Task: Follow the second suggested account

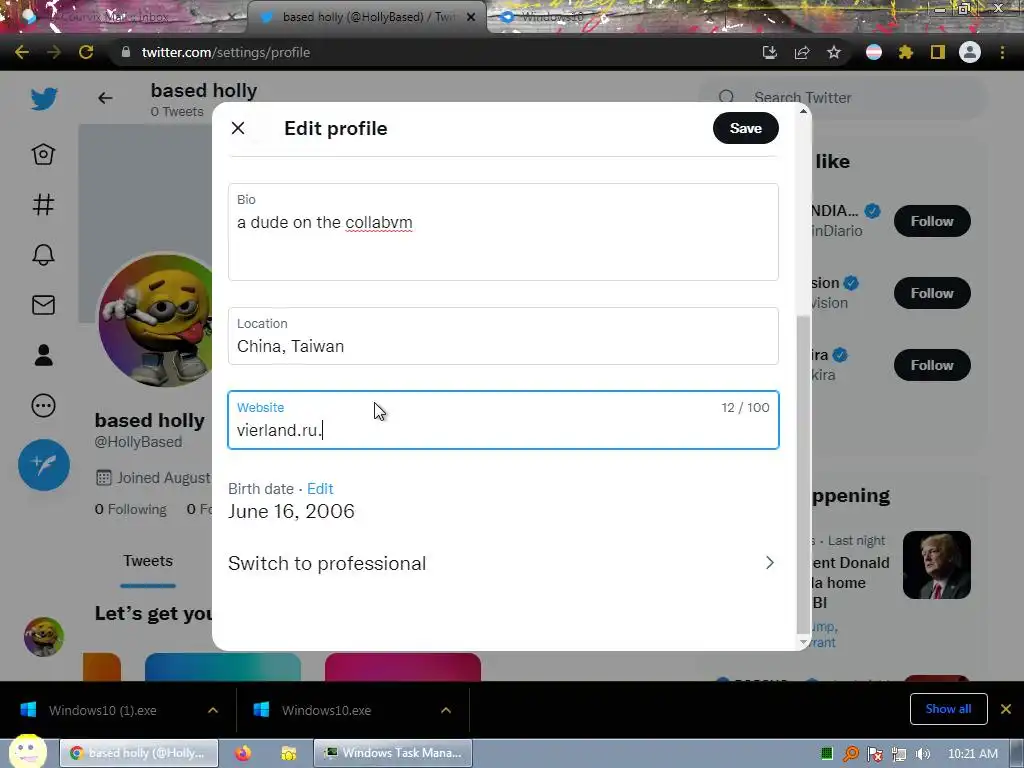Action: tap(932, 293)
